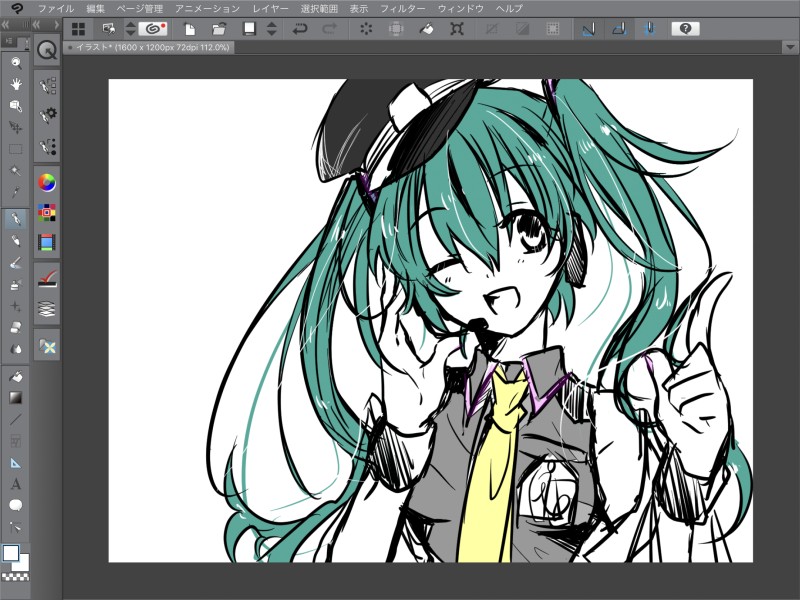
Task: Select the Correct Line tool
Action: (16, 527)
